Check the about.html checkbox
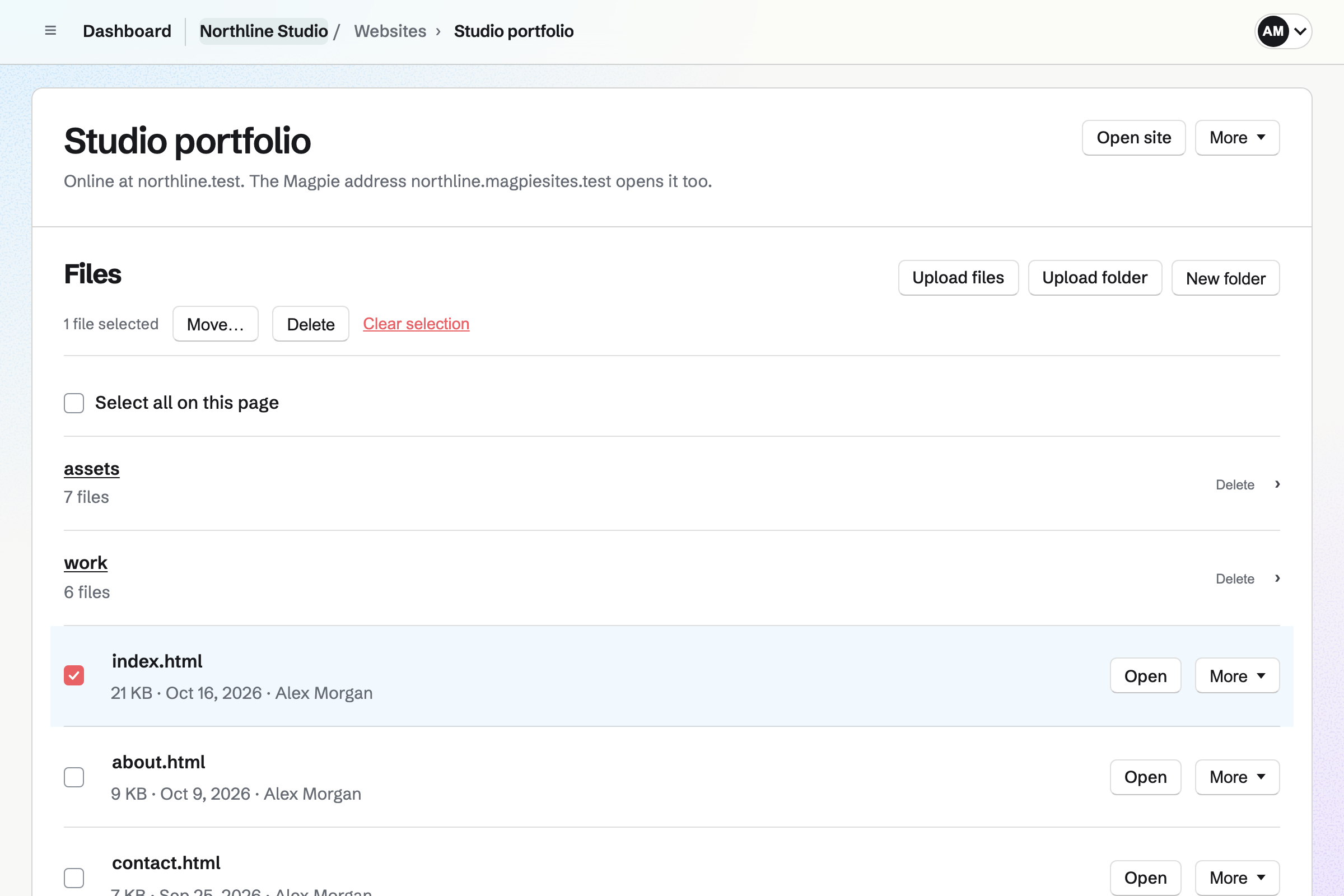Viewport: 1344px width, 896px height. 74,777
